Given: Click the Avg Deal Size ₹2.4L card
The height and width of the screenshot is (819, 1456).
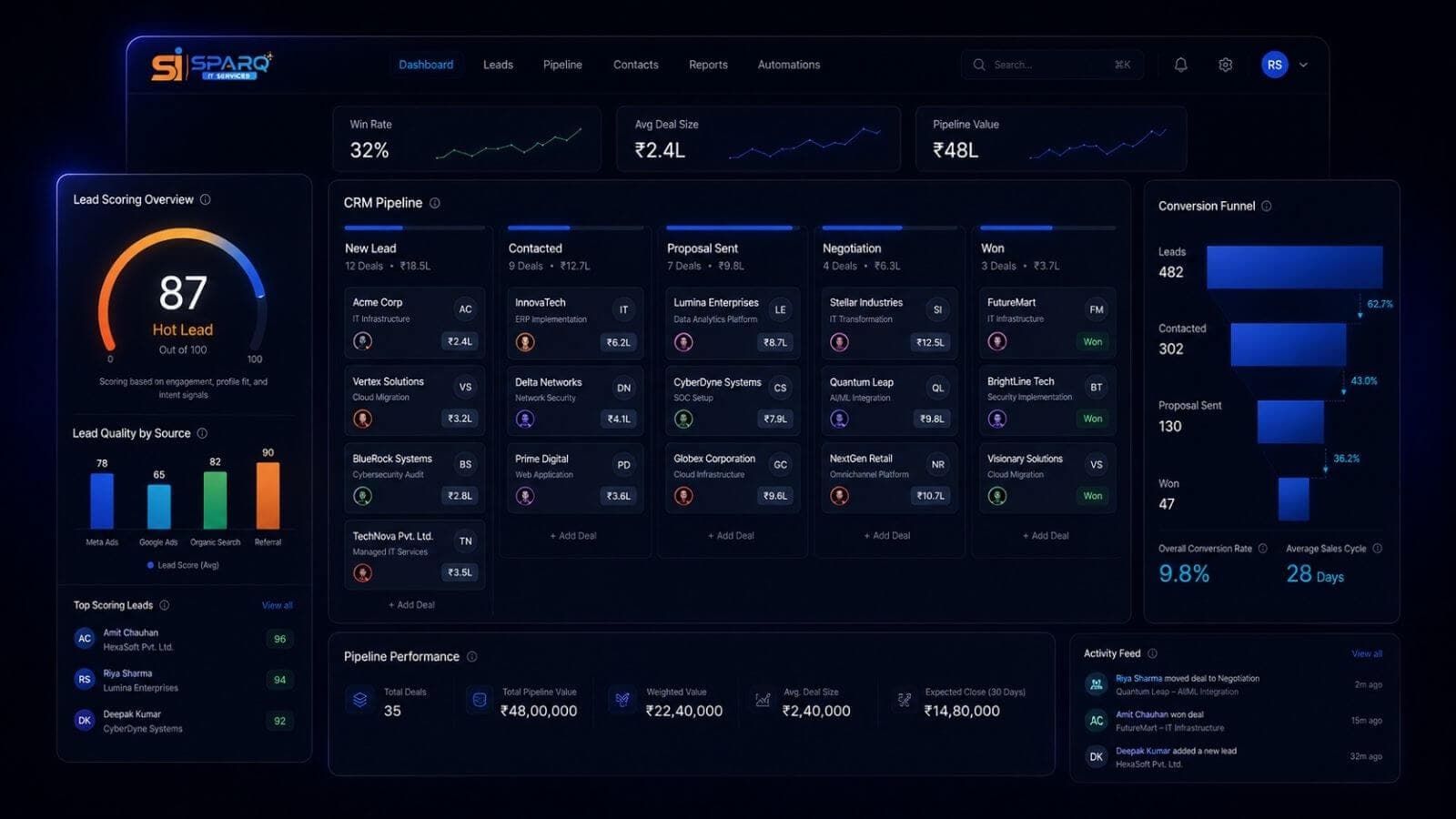Looking at the screenshot, I should (x=758, y=138).
